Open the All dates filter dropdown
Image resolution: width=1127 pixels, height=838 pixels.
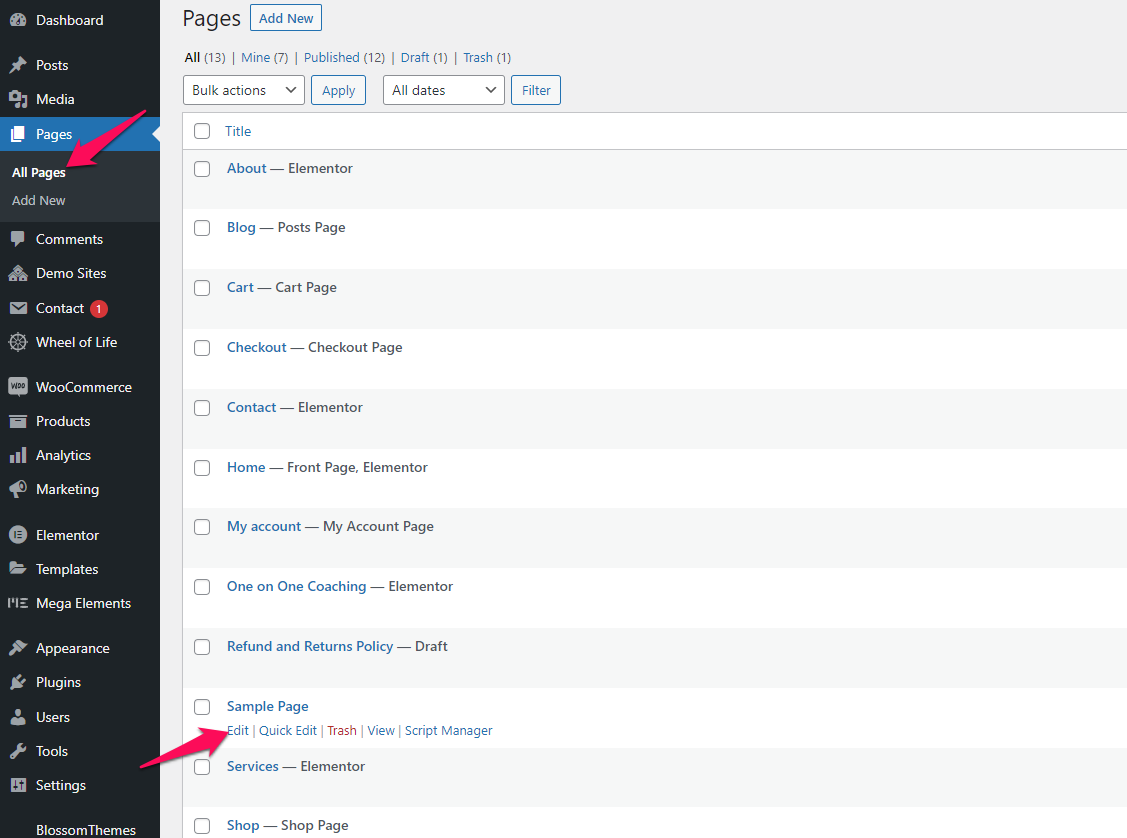pyautogui.click(x=443, y=90)
